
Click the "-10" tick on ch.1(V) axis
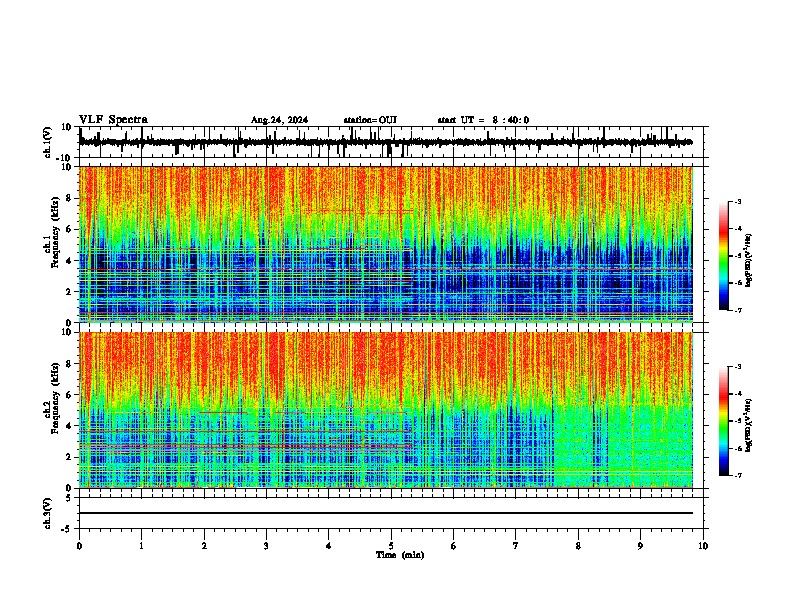coord(64,158)
